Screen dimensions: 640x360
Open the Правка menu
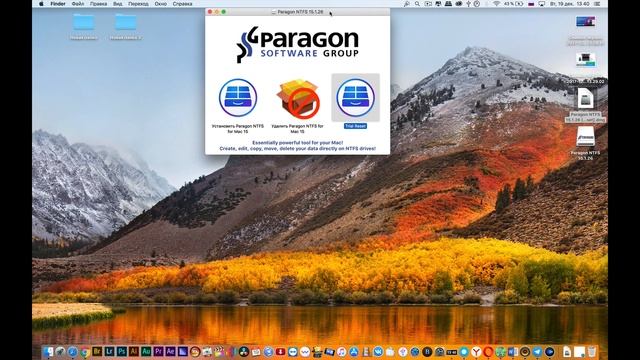pyautogui.click(x=98, y=4)
